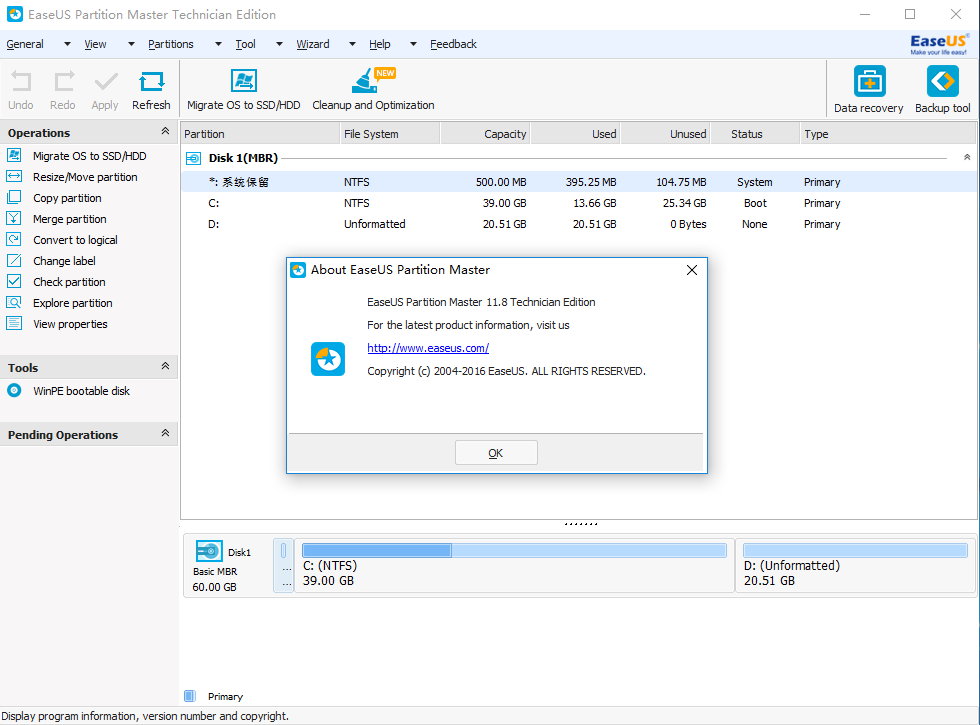Screen dimensions: 980x725
Task: Open the Feedback menu item
Action: tap(453, 44)
